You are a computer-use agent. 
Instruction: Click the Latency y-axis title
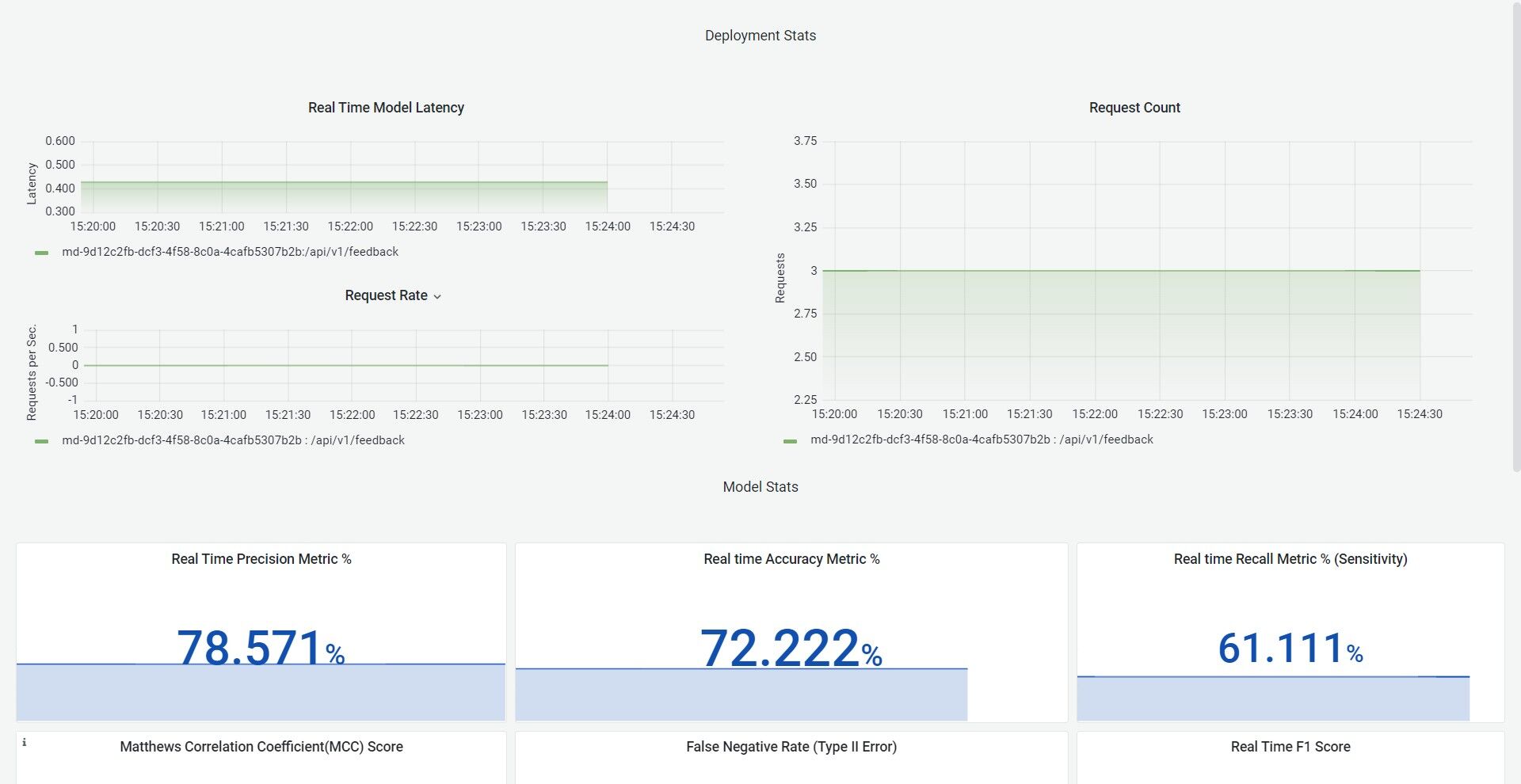click(x=32, y=184)
